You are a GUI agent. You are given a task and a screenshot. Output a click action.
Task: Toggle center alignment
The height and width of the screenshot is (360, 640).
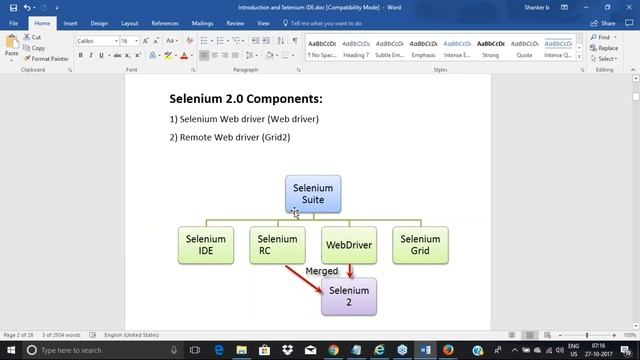coord(214,55)
